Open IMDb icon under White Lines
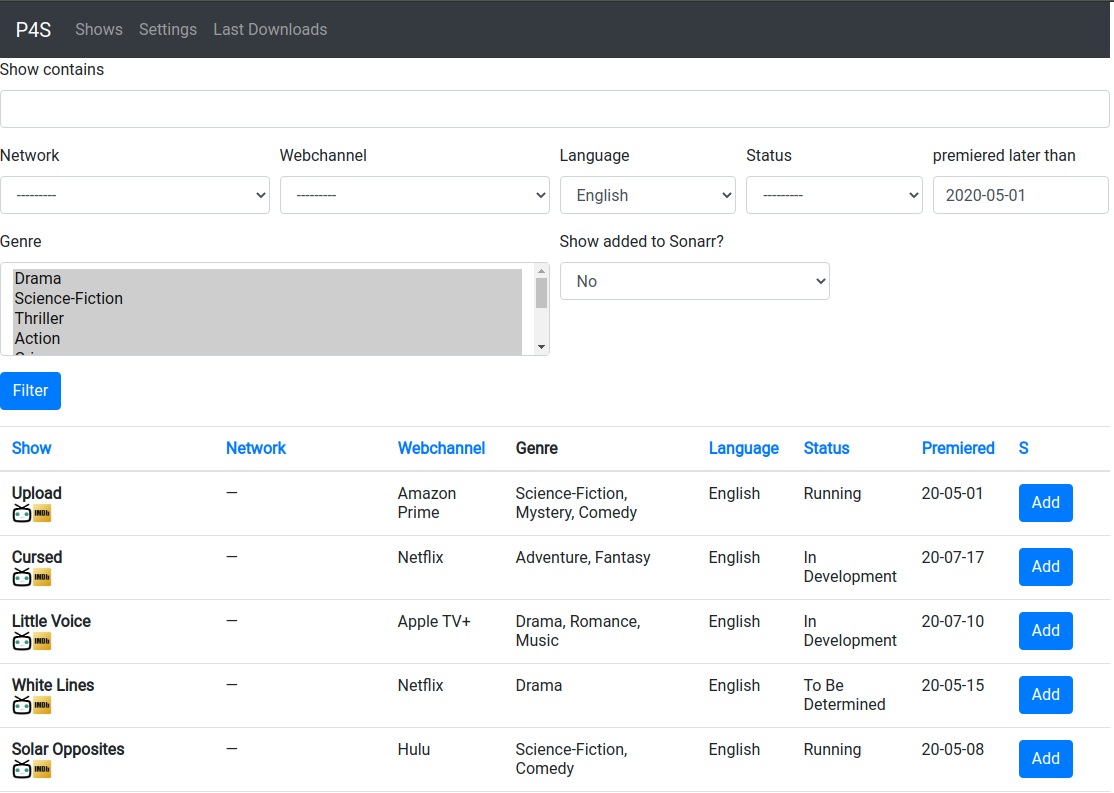 click(42, 705)
